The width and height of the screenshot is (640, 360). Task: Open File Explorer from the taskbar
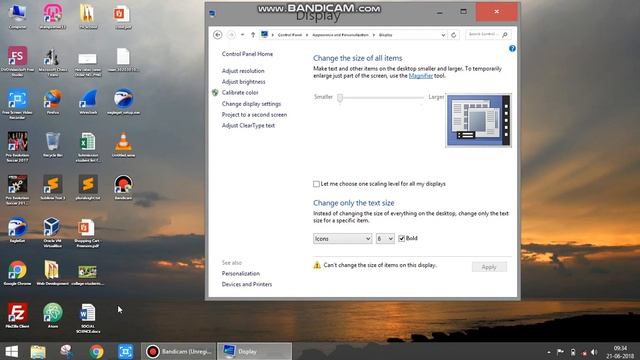(x=38, y=351)
